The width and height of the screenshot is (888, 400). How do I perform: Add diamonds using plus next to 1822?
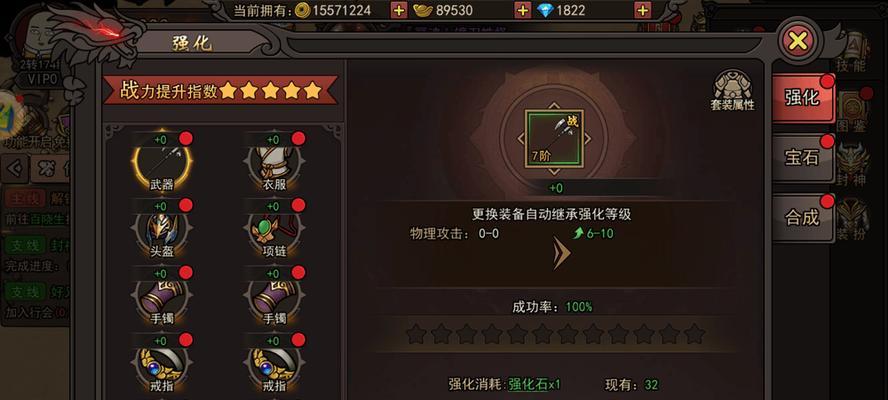click(x=642, y=10)
